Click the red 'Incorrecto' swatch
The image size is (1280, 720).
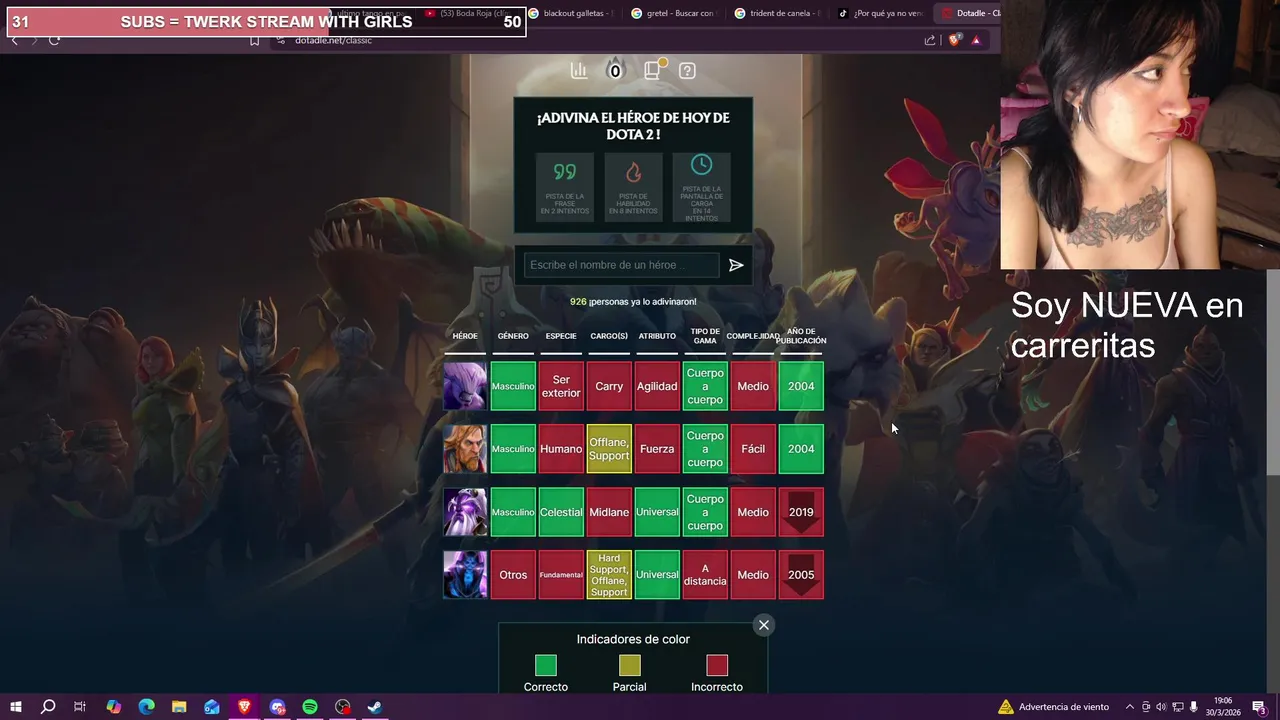click(717, 665)
